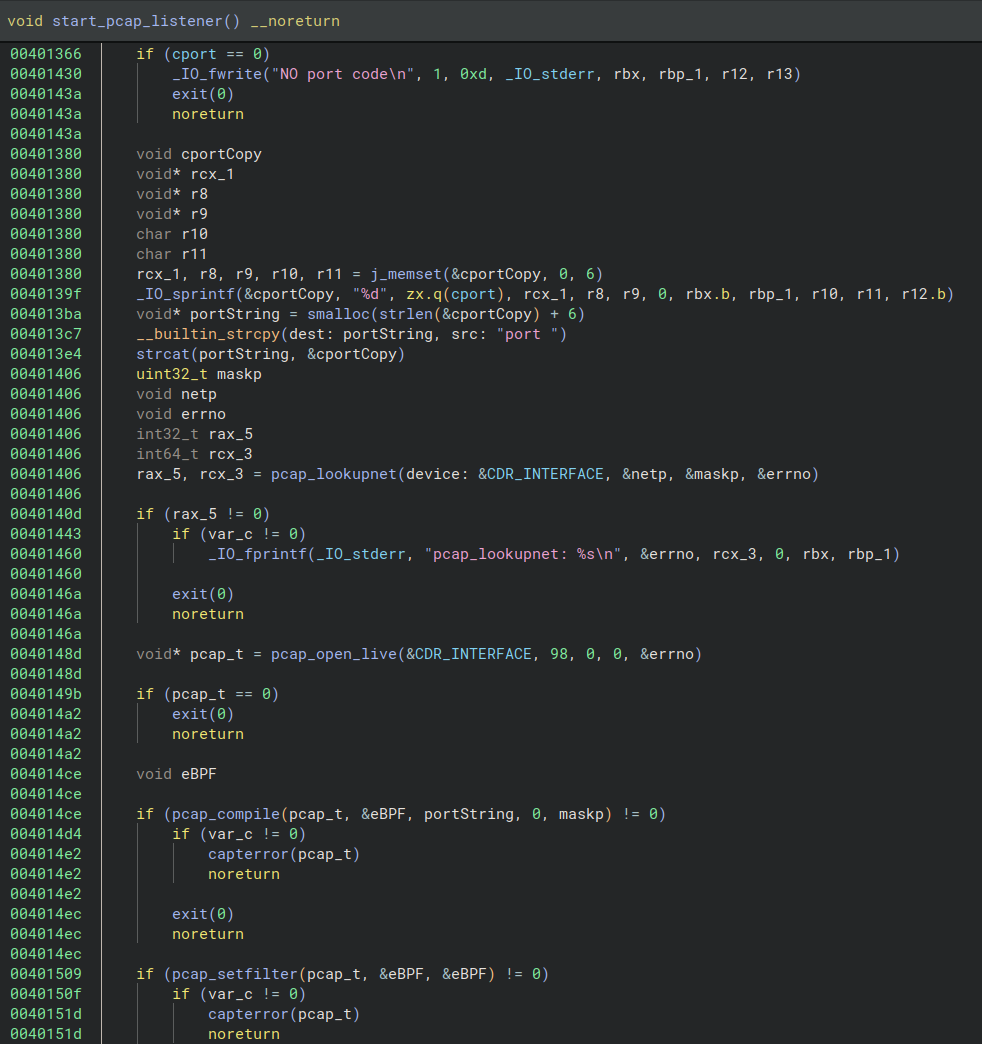982x1044 pixels.
Task: Click the "void errno" declaration
Action: coord(181,413)
